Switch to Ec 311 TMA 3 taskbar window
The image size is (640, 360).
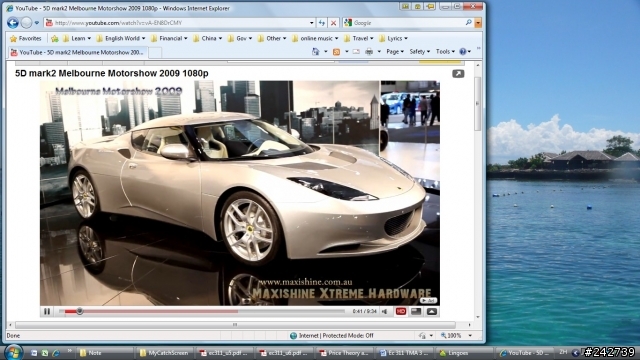[405, 353]
